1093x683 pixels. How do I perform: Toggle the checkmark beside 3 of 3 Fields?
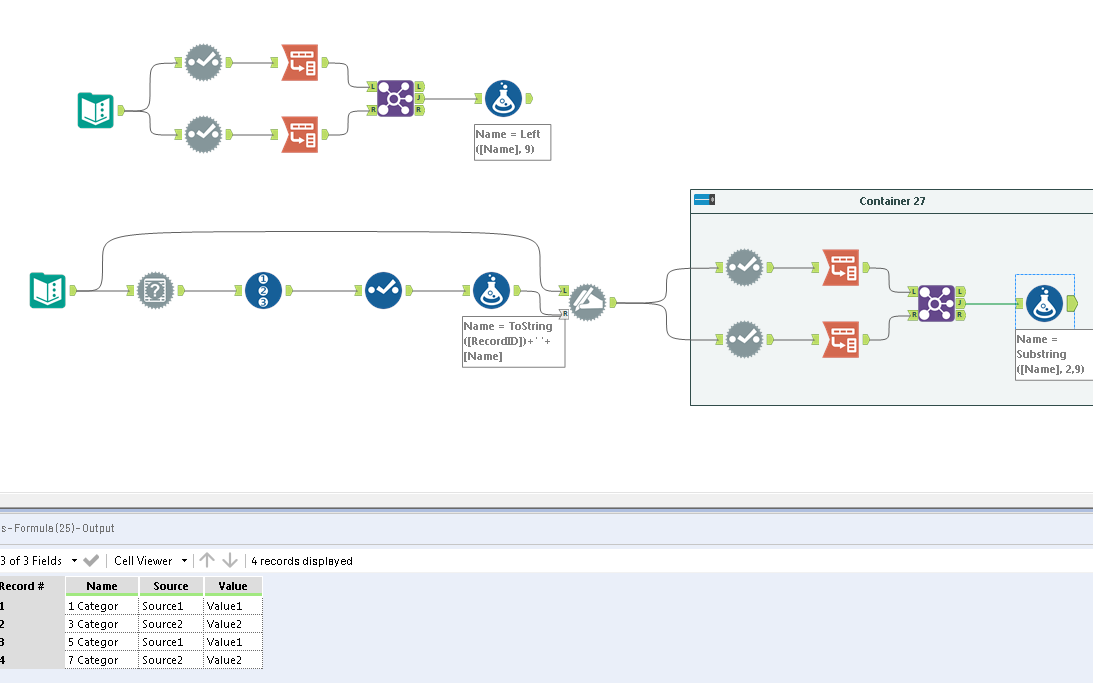click(x=91, y=561)
